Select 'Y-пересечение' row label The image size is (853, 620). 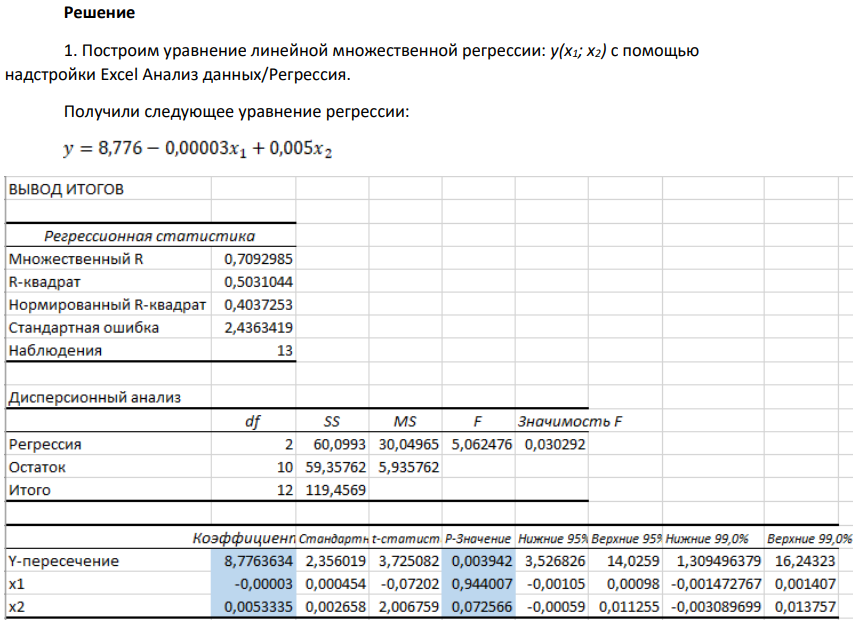point(64,561)
